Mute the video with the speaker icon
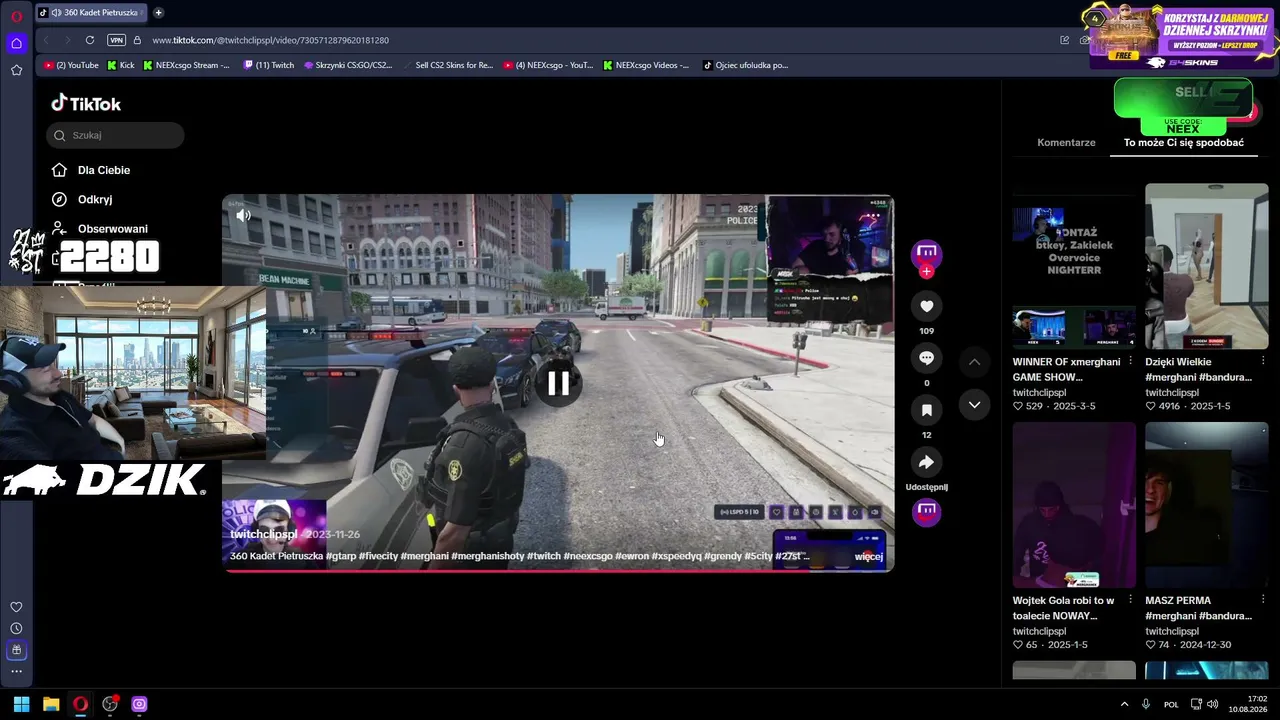 [243, 215]
